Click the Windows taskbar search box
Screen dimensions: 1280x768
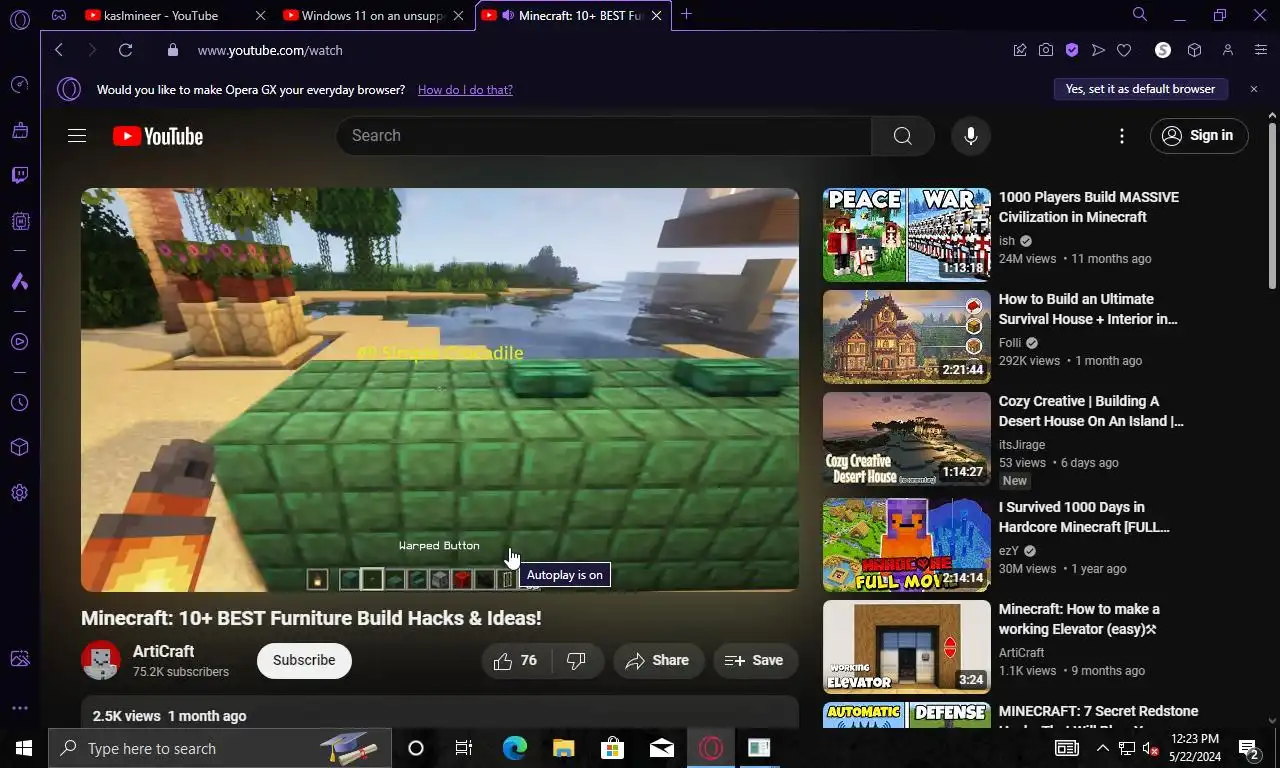point(221,748)
